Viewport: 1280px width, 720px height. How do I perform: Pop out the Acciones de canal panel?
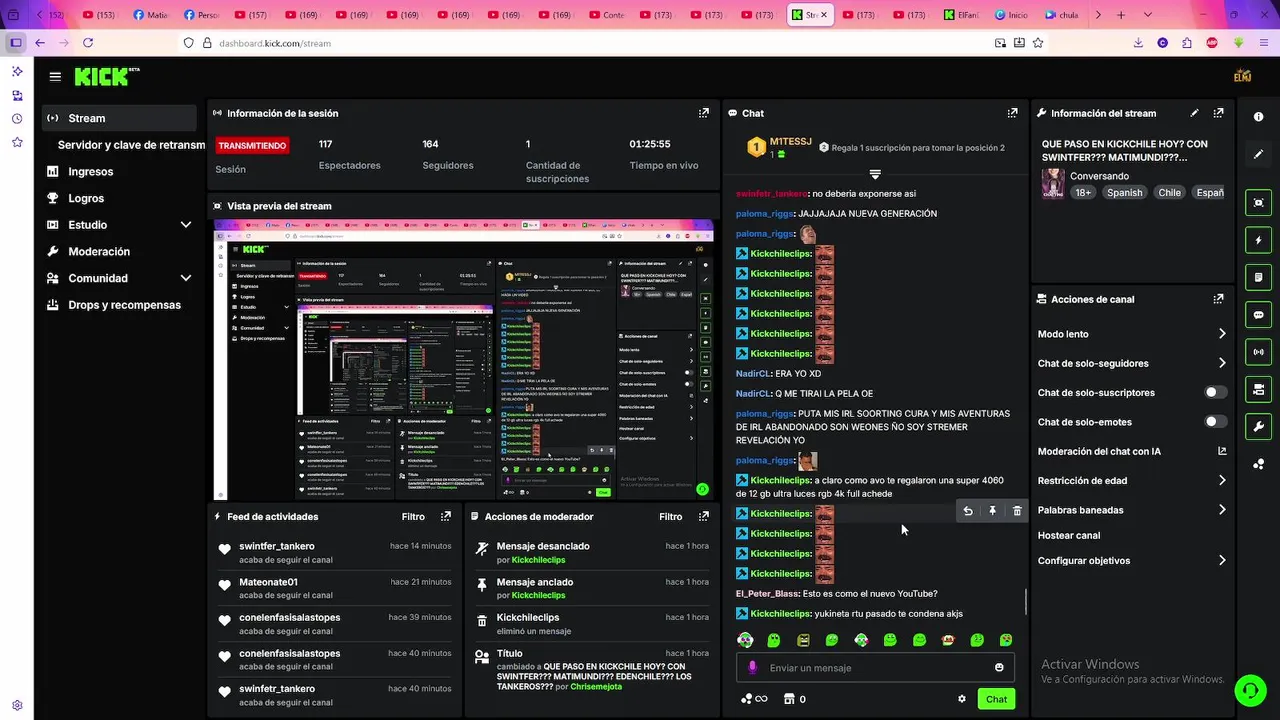[x=1218, y=299]
